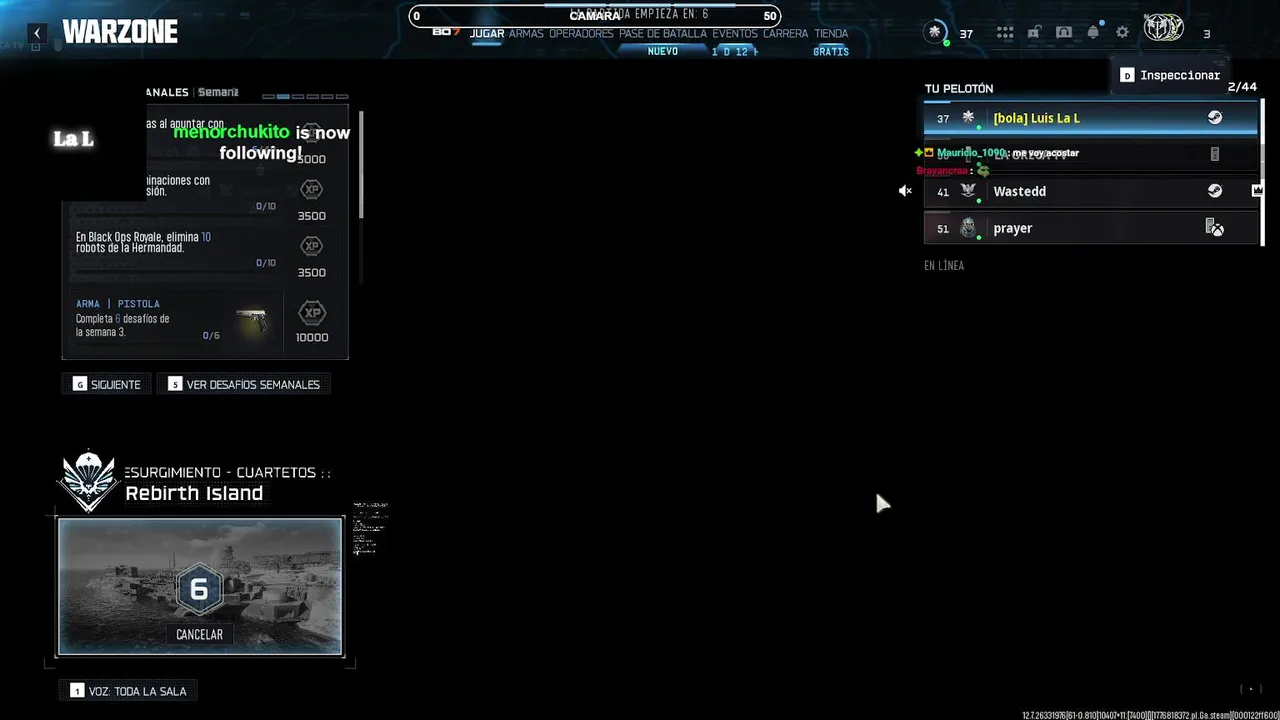The width and height of the screenshot is (1280, 720).
Task: Open the social party icon in header
Action: click(x=1064, y=33)
